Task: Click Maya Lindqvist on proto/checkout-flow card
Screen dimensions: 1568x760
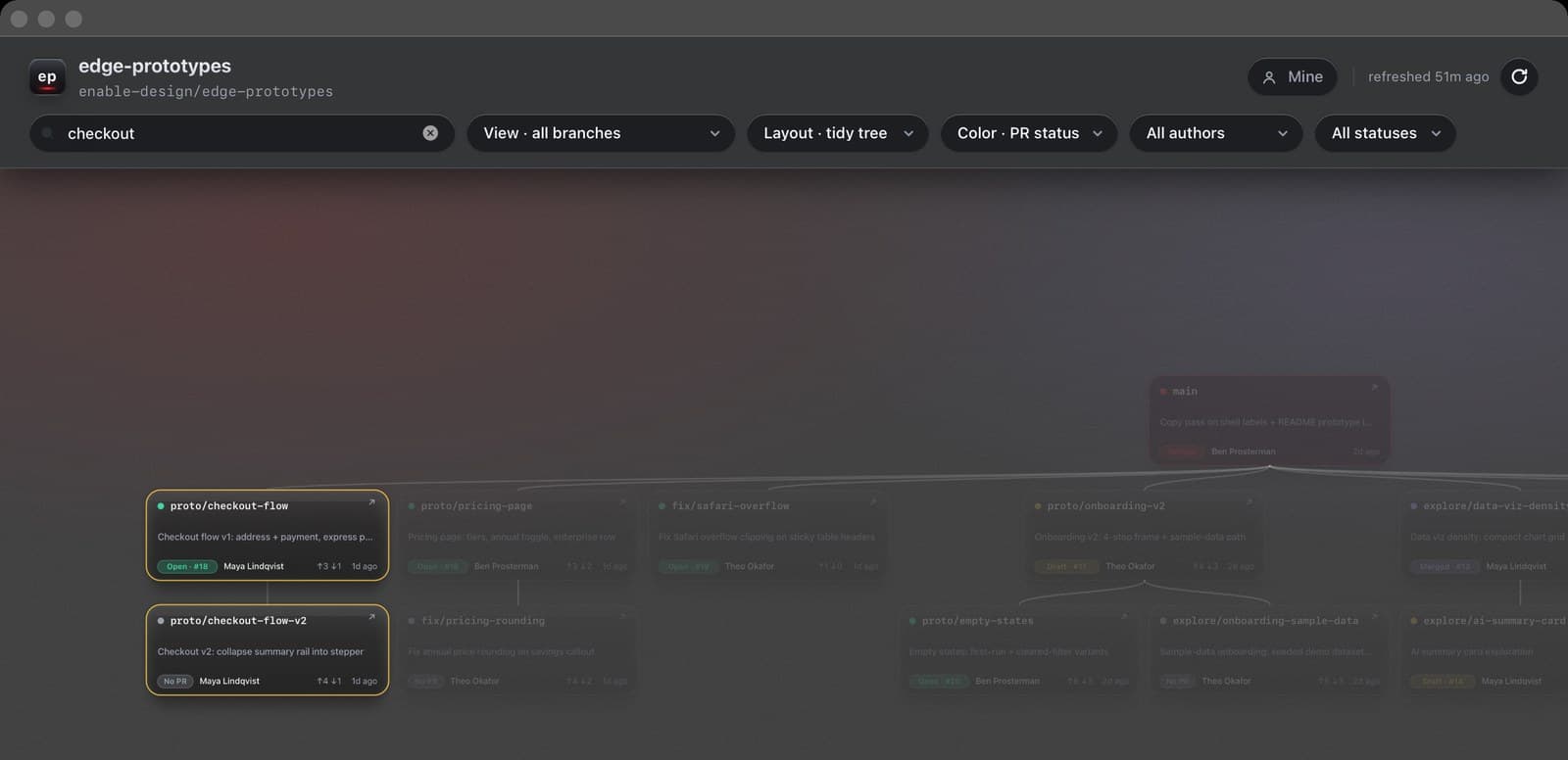Action: 254,566
